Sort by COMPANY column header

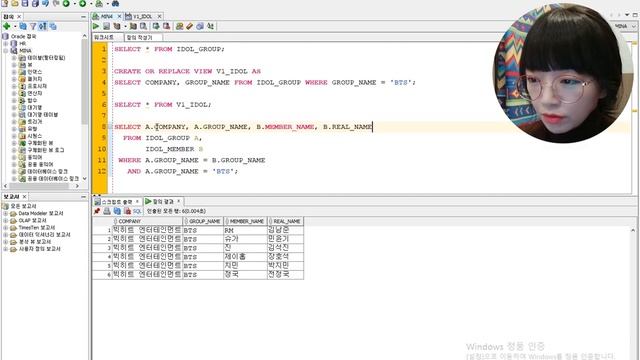coord(147,221)
